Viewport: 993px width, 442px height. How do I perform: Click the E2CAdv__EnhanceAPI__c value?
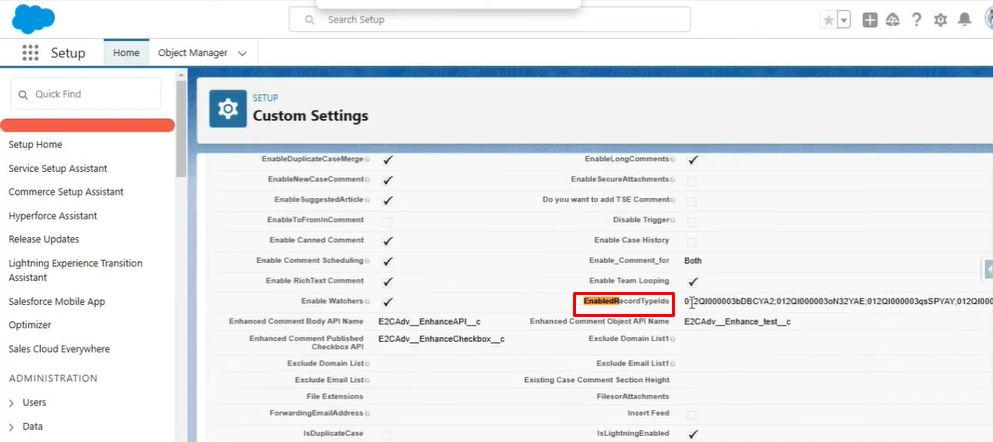(x=429, y=322)
